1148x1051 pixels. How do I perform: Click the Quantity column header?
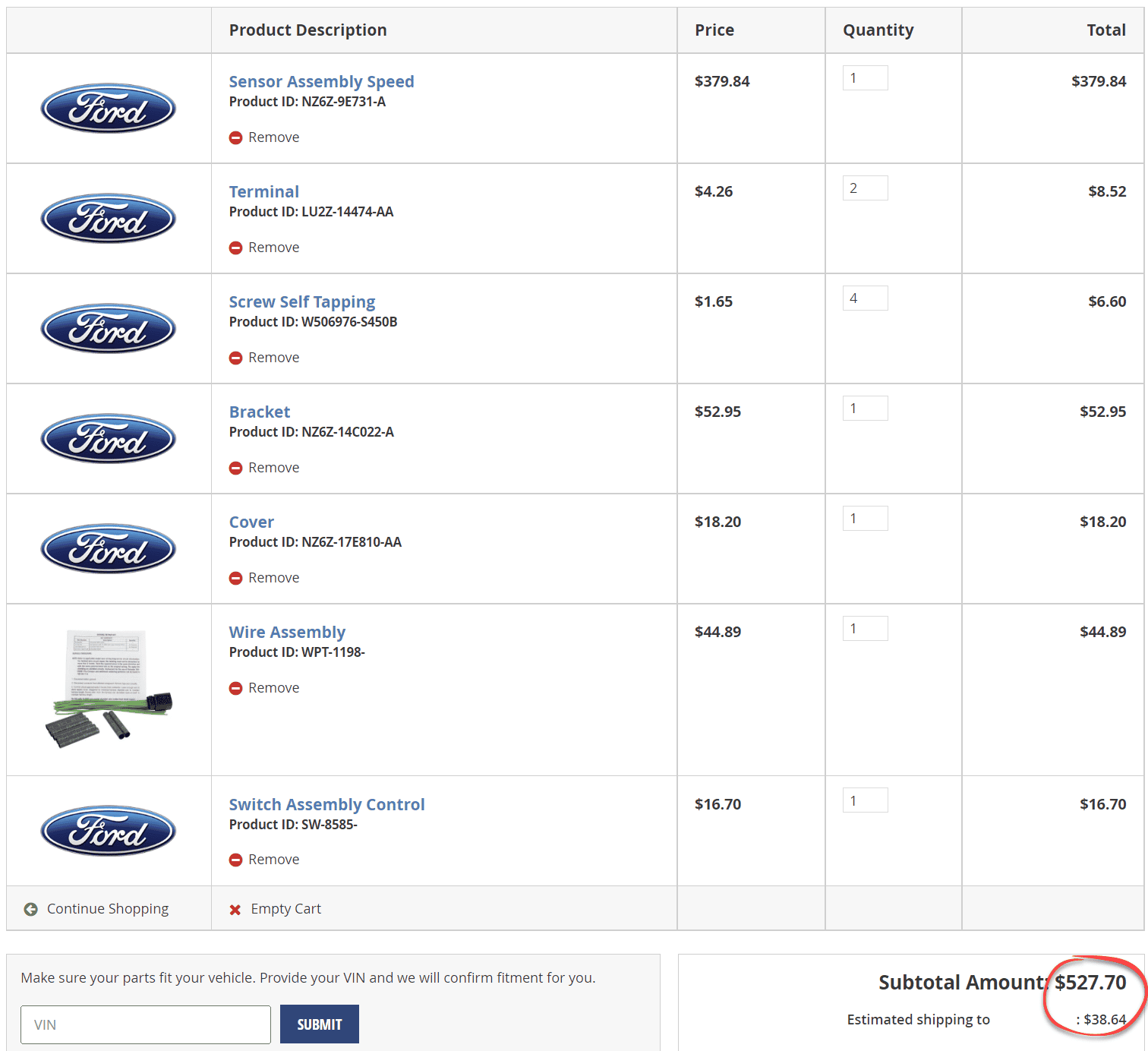pyautogui.click(x=878, y=30)
